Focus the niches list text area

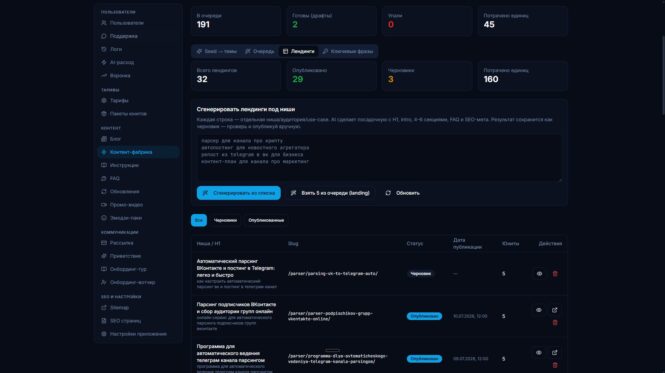point(379,158)
